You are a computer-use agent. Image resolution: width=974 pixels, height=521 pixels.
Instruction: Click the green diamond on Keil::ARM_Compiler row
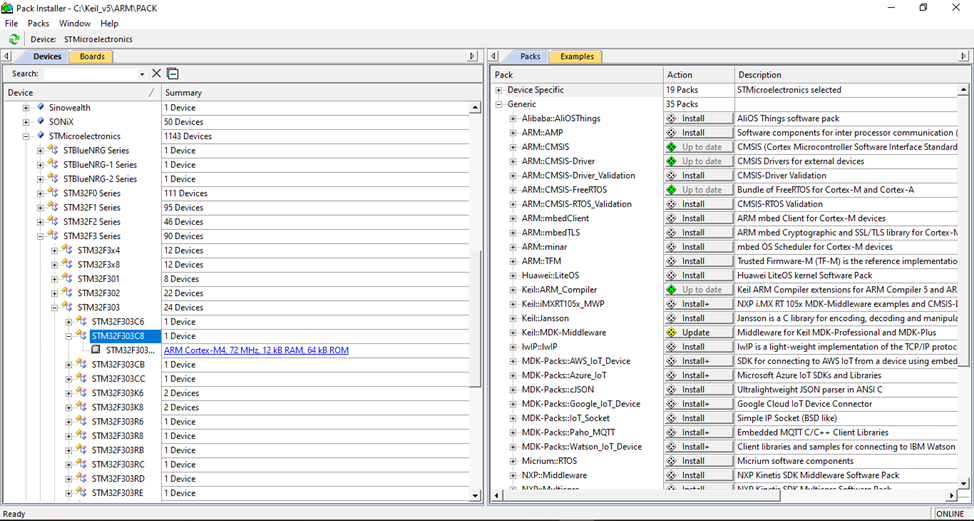671,290
